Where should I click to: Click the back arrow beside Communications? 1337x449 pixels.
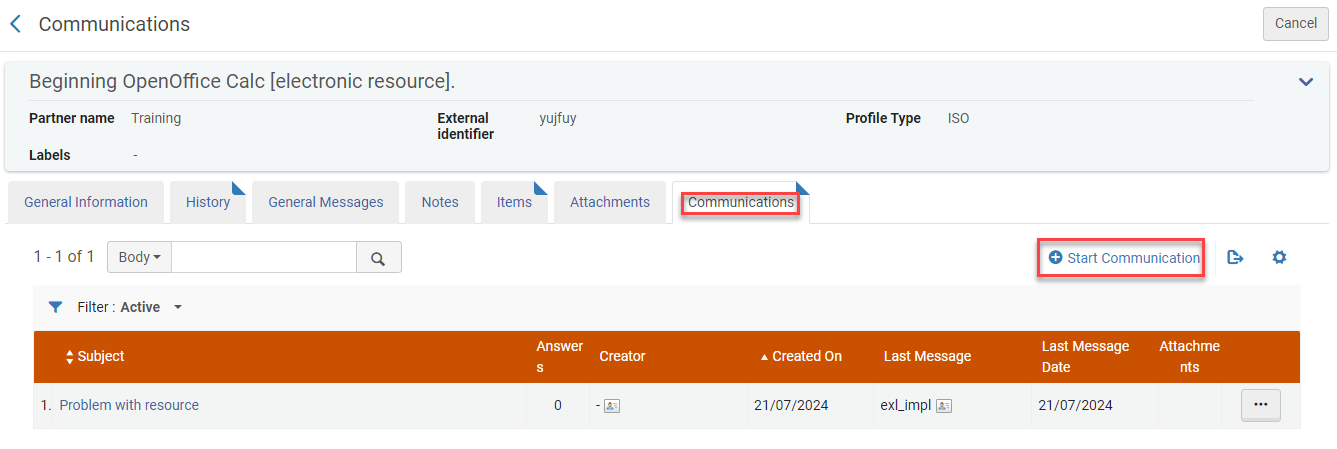tap(15, 24)
